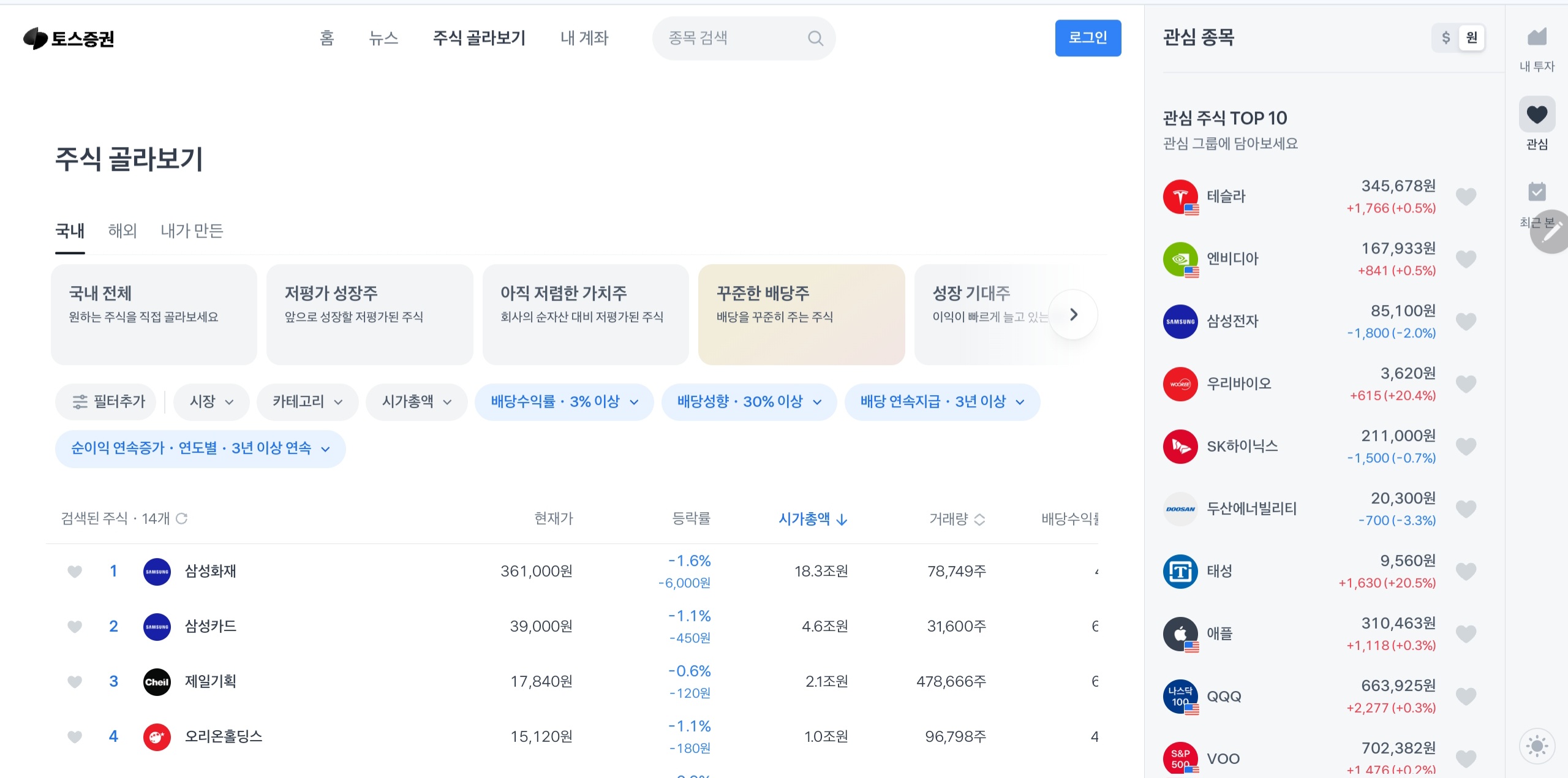Favorite SK하이닉스 with heart toggle
This screenshot has width=1568, height=778.
[1466, 447]
